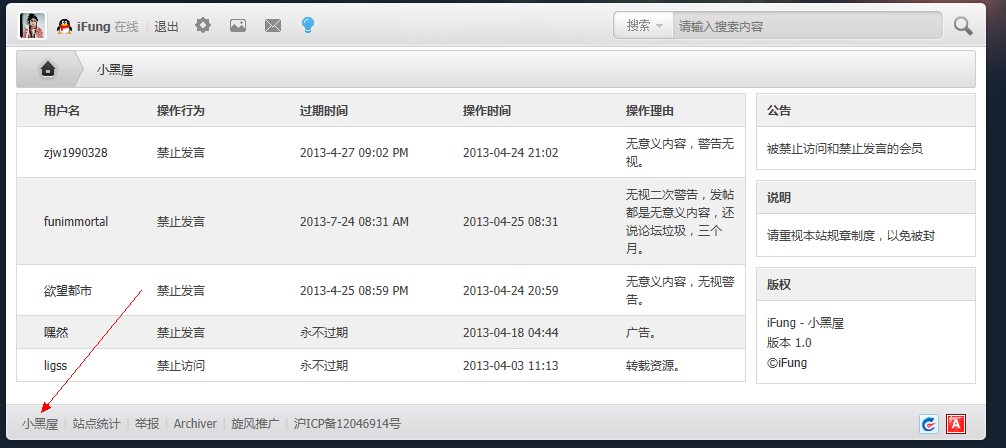This screenshot has width=1006, height=448.
Task: Click the 小黑屋 breadcrumb item
Action: [x=115, y=70]
